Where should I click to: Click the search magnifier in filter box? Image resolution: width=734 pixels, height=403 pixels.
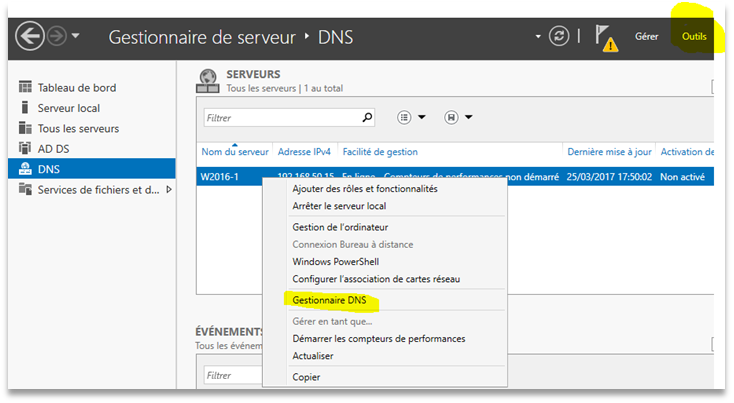coord(367,117)
